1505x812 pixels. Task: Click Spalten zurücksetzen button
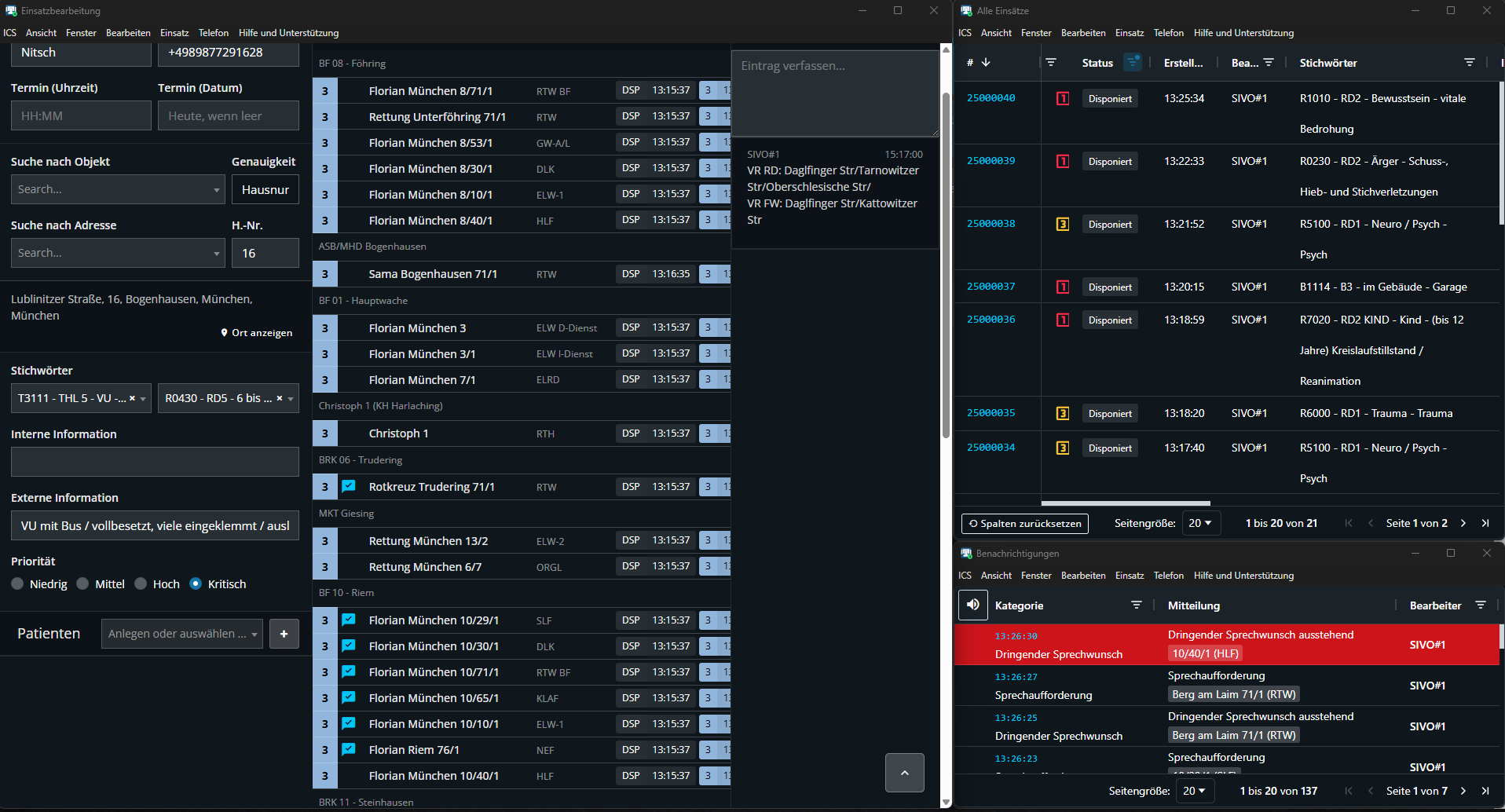1024,524
